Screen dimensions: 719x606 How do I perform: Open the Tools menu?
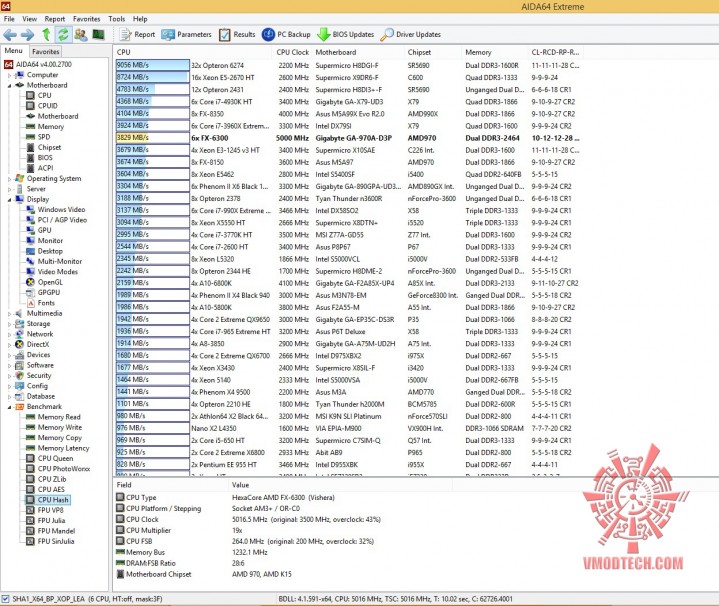click(x=116, y=19)
